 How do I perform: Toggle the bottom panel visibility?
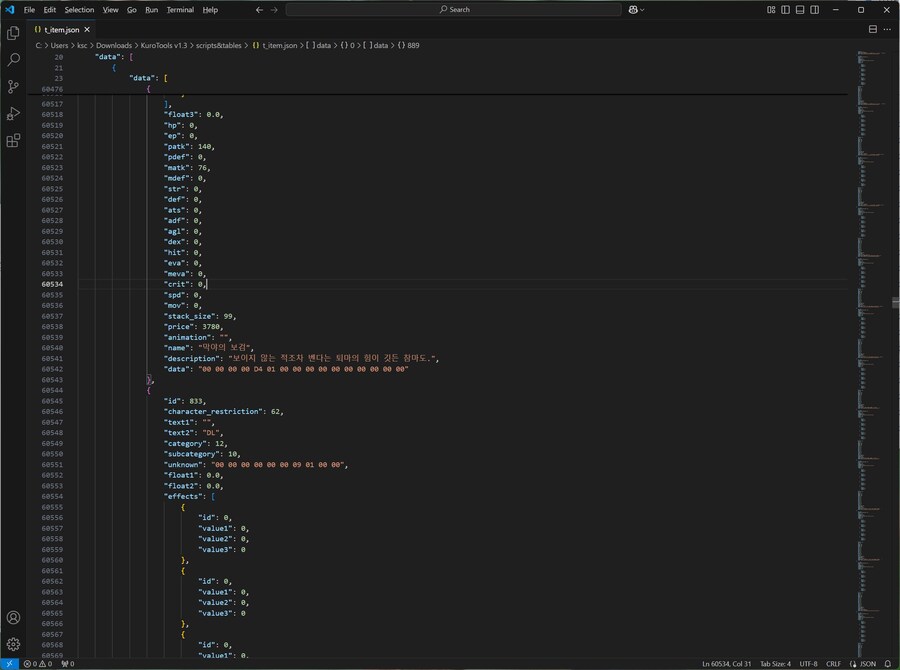tap(800, 9)
